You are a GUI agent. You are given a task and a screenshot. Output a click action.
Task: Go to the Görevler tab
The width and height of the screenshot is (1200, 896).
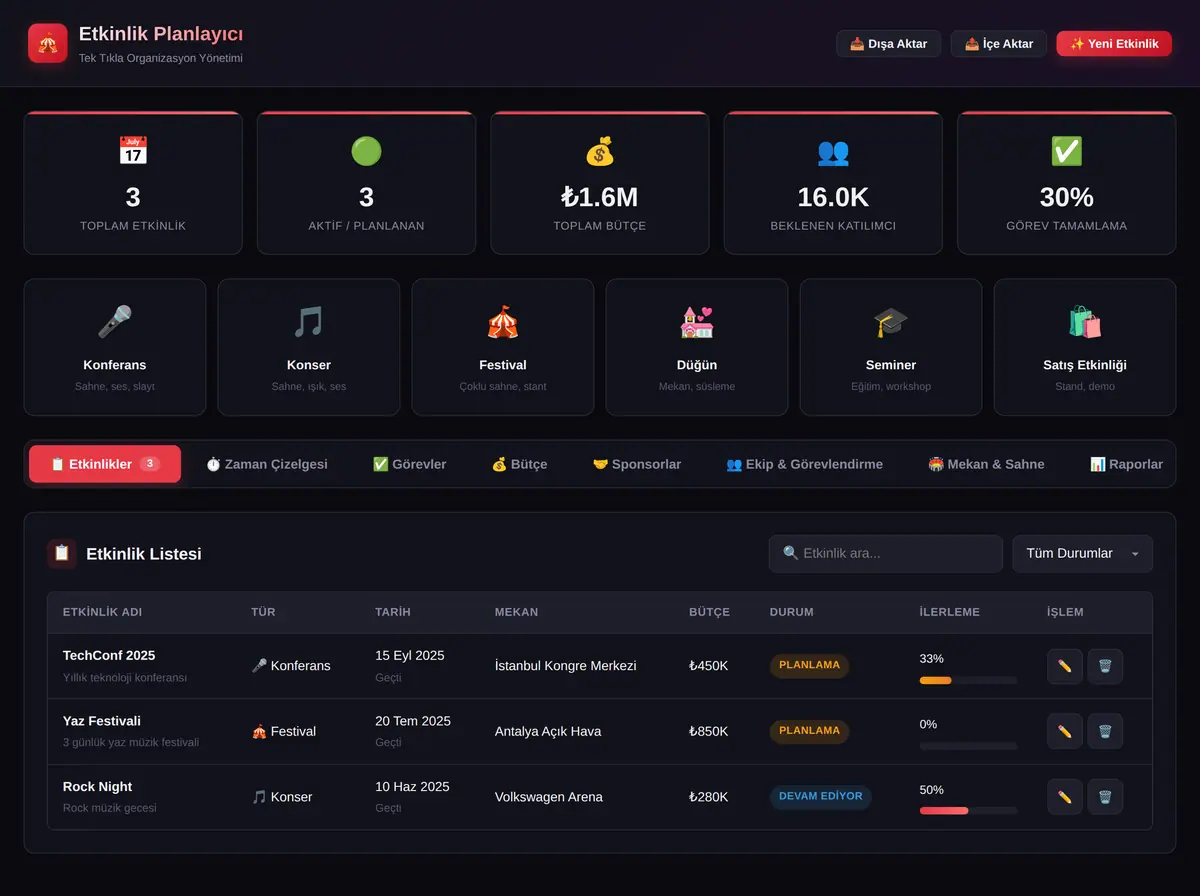(x=410, y=464)
